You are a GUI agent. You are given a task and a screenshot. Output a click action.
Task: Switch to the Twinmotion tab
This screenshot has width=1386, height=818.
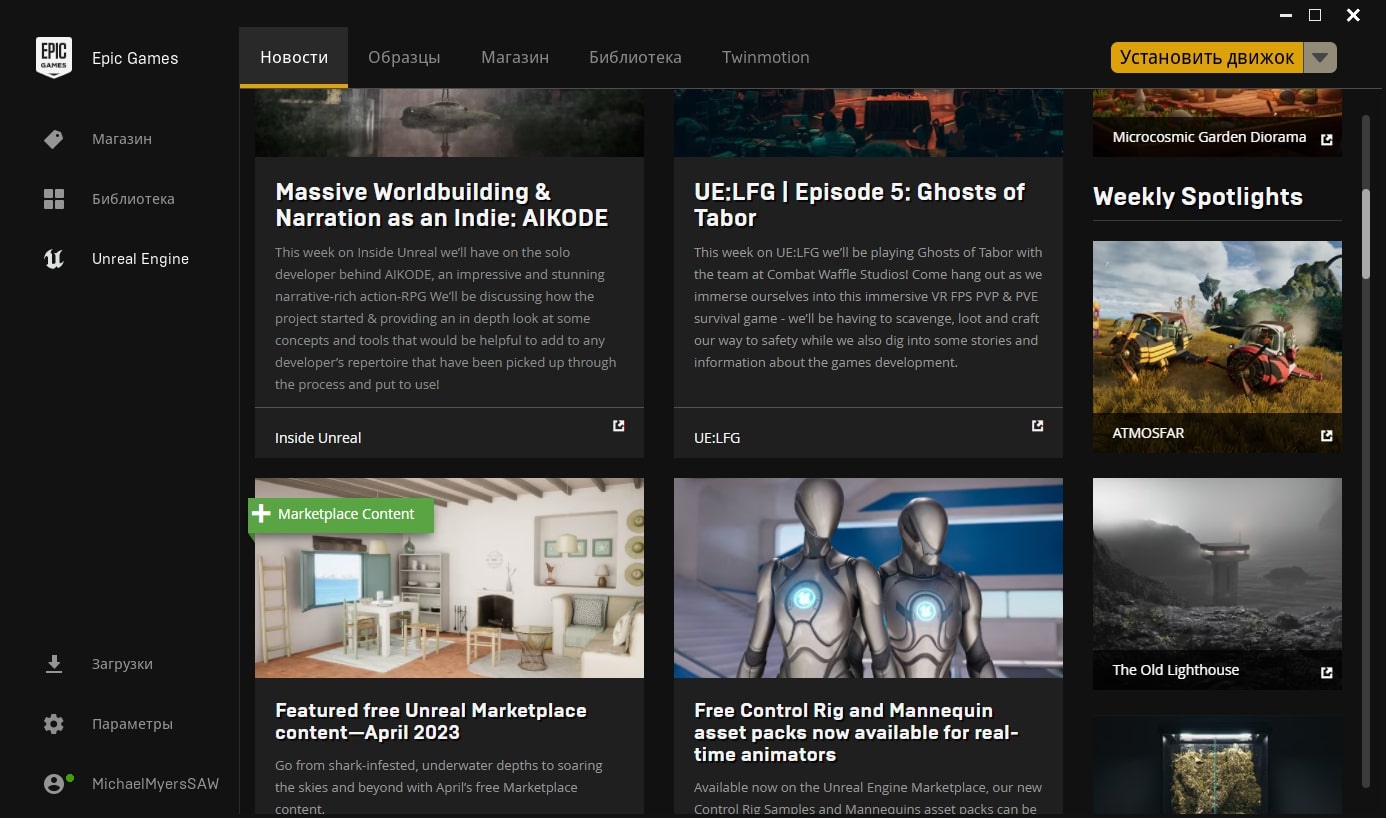[766, 57]
